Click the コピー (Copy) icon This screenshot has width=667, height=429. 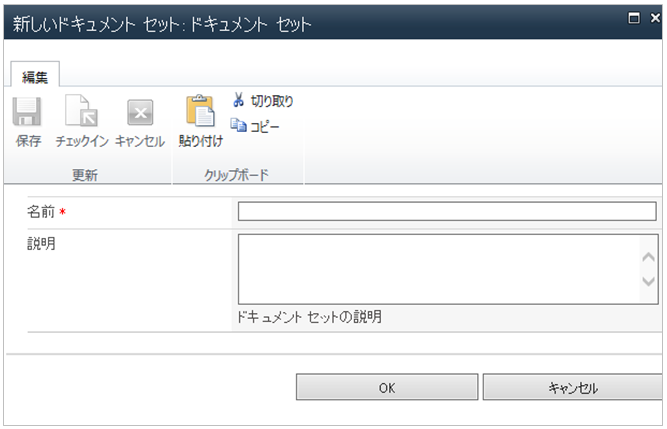point(239,126)
